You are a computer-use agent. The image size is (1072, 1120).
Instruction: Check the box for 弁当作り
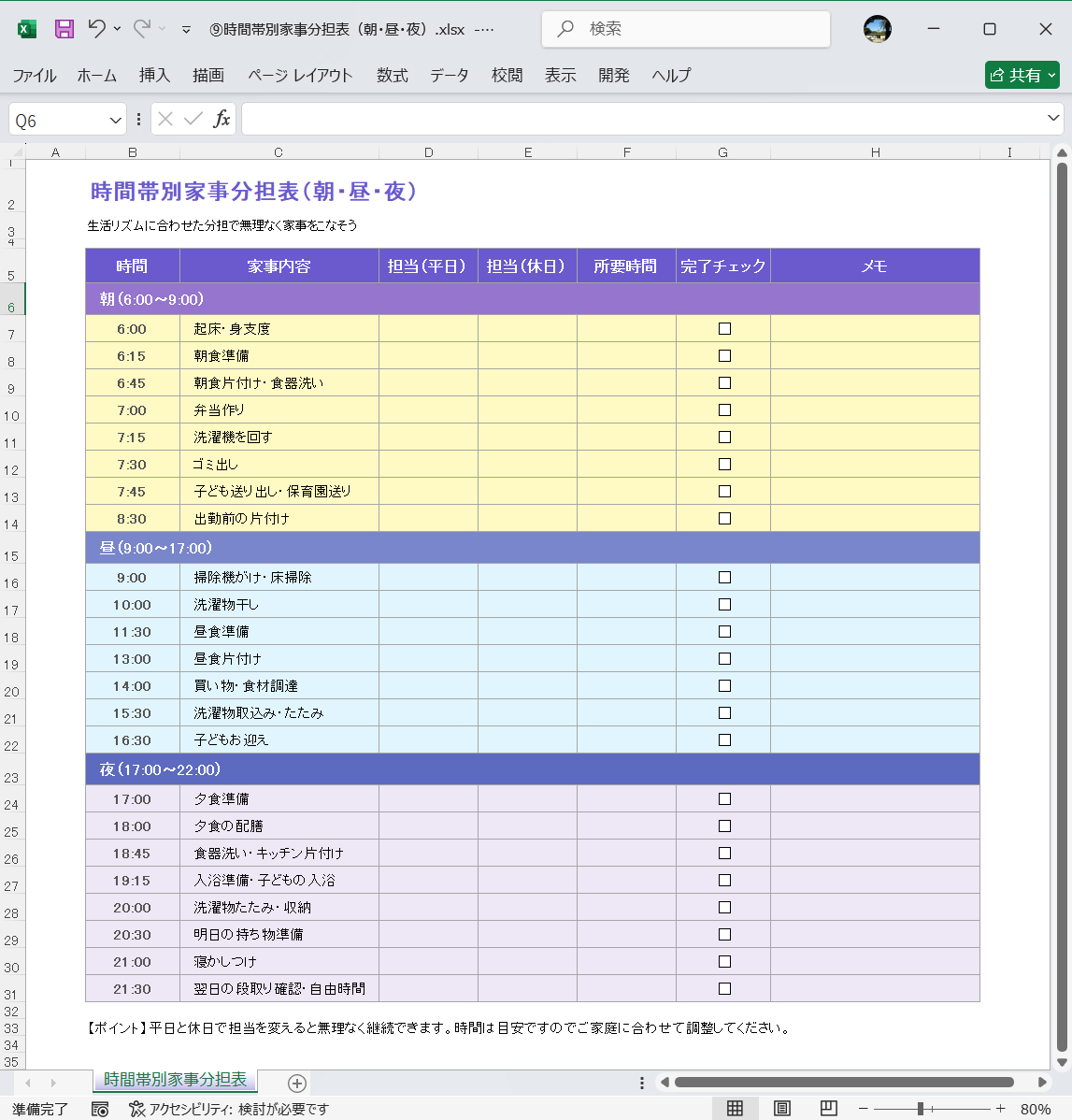pyautogui.click(x=724, y=410)
